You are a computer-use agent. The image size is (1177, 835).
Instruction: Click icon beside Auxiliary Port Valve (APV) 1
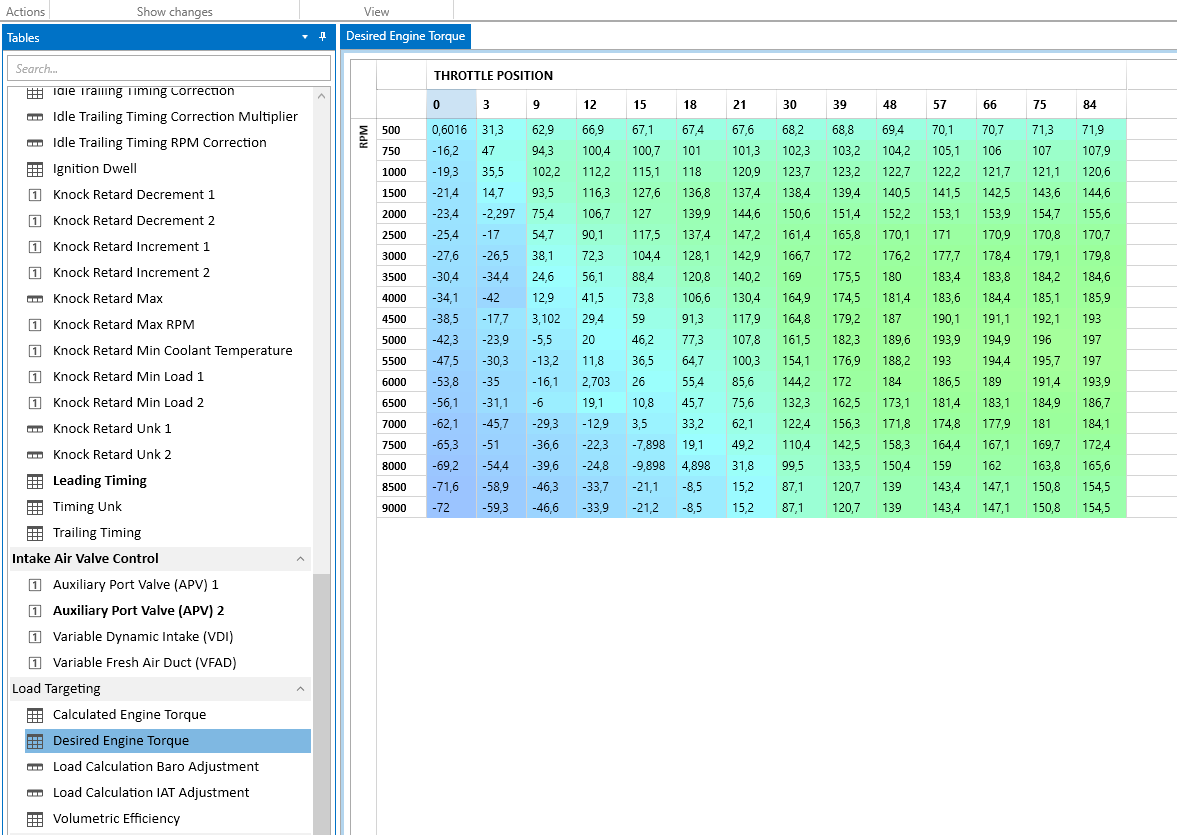[x=35, y=585]
